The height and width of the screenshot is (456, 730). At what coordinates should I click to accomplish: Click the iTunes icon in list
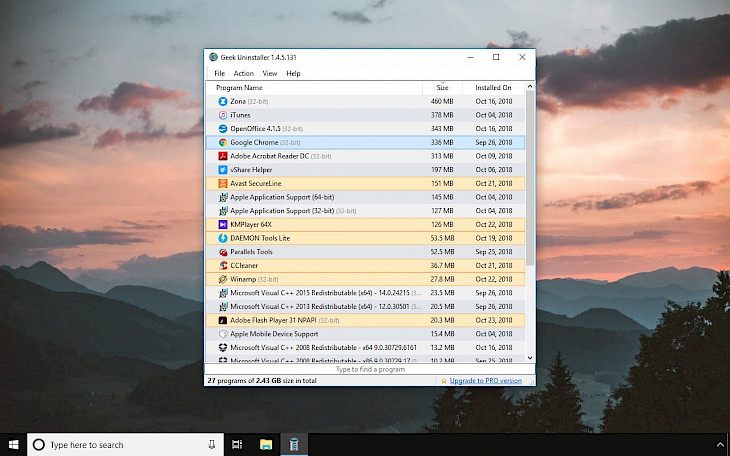223,115
